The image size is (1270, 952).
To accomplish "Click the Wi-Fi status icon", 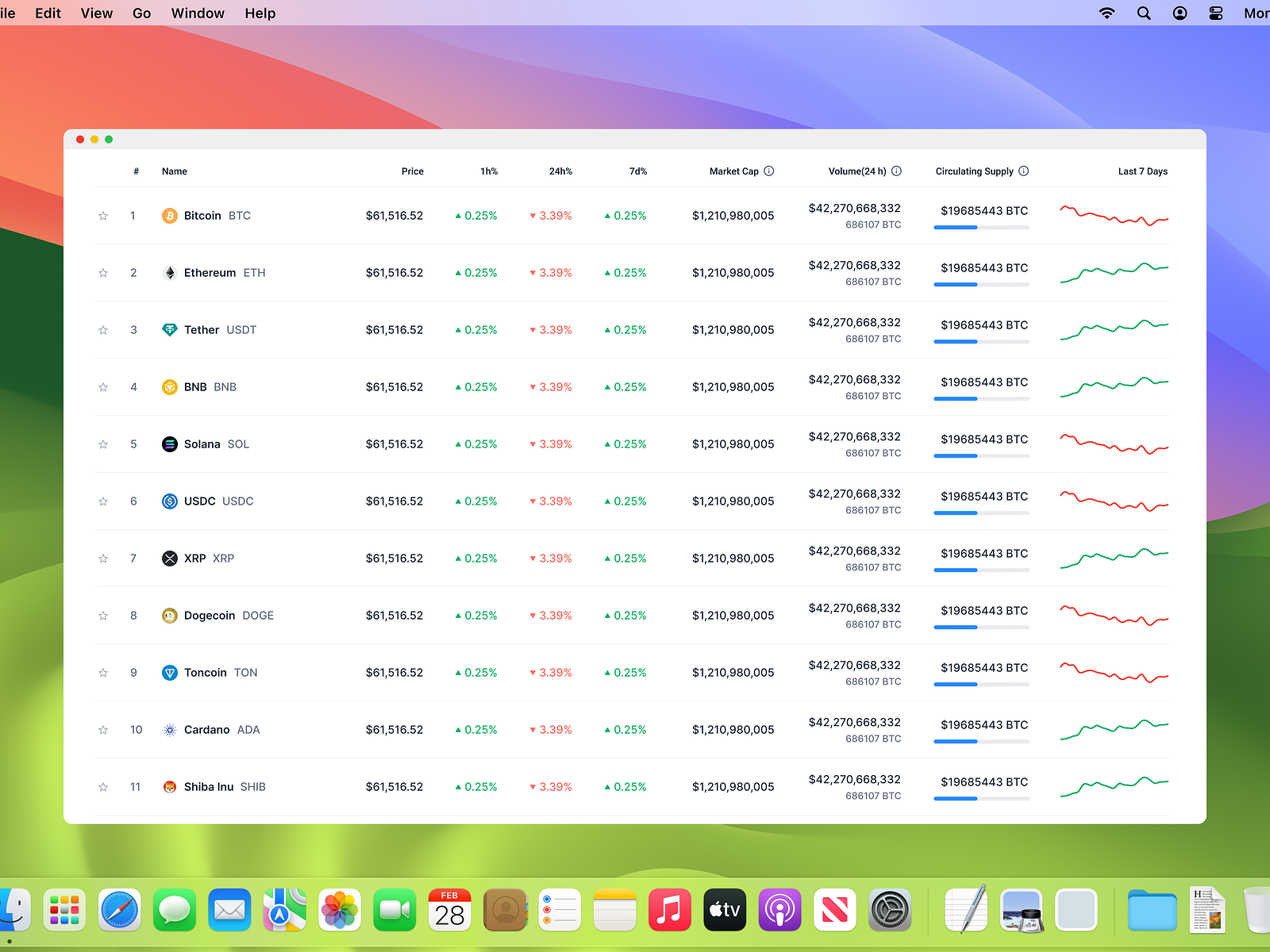I will [1106, 13].
